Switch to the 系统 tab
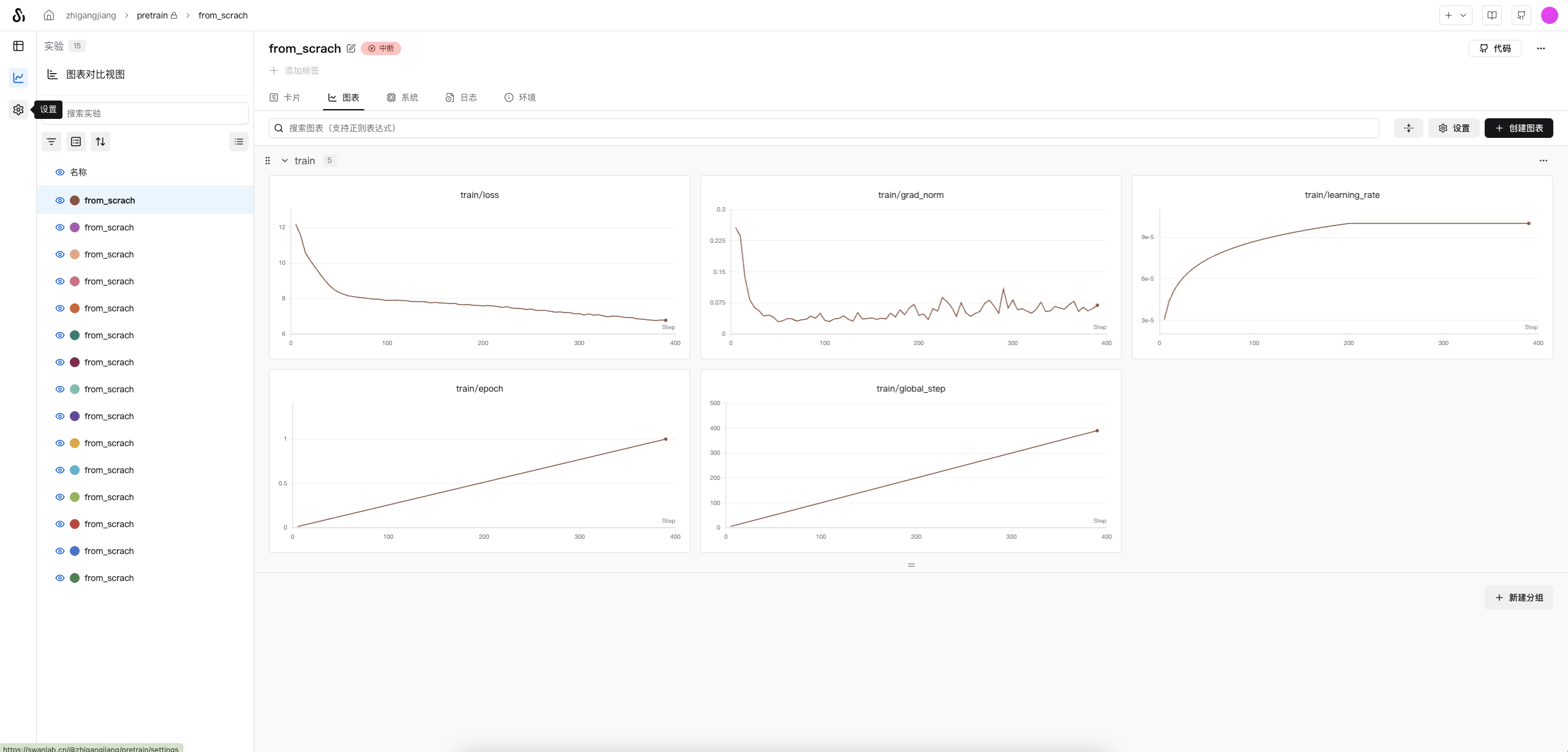 pyautogui.click(x=402, y=97)
